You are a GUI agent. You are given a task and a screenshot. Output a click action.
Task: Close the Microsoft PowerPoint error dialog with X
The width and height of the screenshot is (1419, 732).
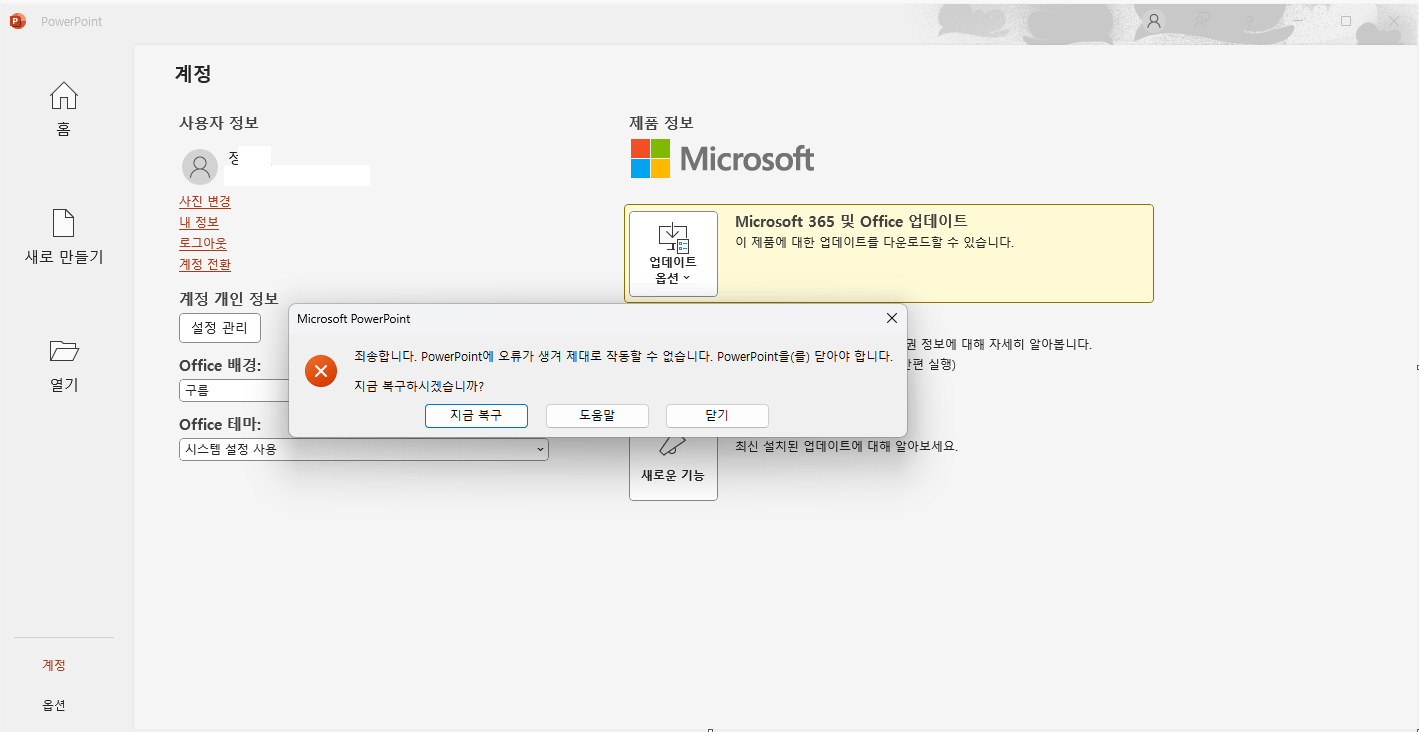coord(892,318)
